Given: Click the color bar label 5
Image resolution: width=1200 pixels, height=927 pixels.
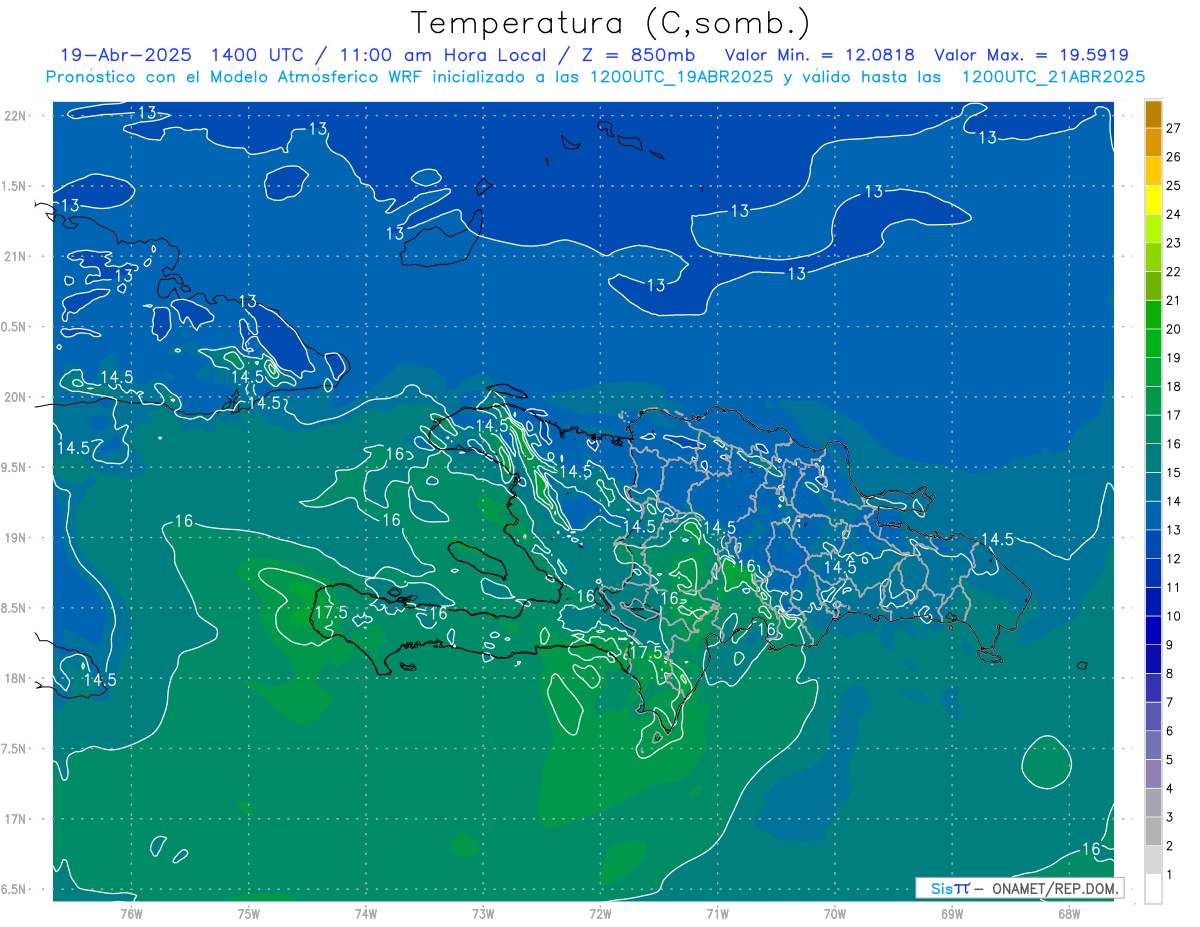Looking at the screenshot, I should pyautogui.click(x=1170, y=760).
